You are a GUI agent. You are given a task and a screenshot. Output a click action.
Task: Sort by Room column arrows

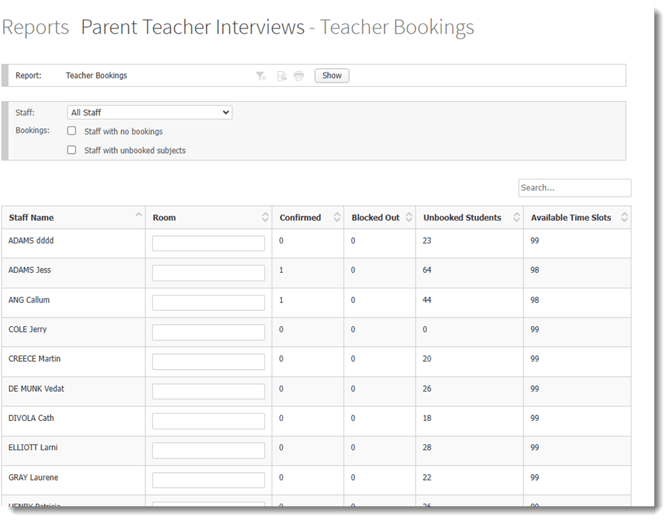pos(265,217)
